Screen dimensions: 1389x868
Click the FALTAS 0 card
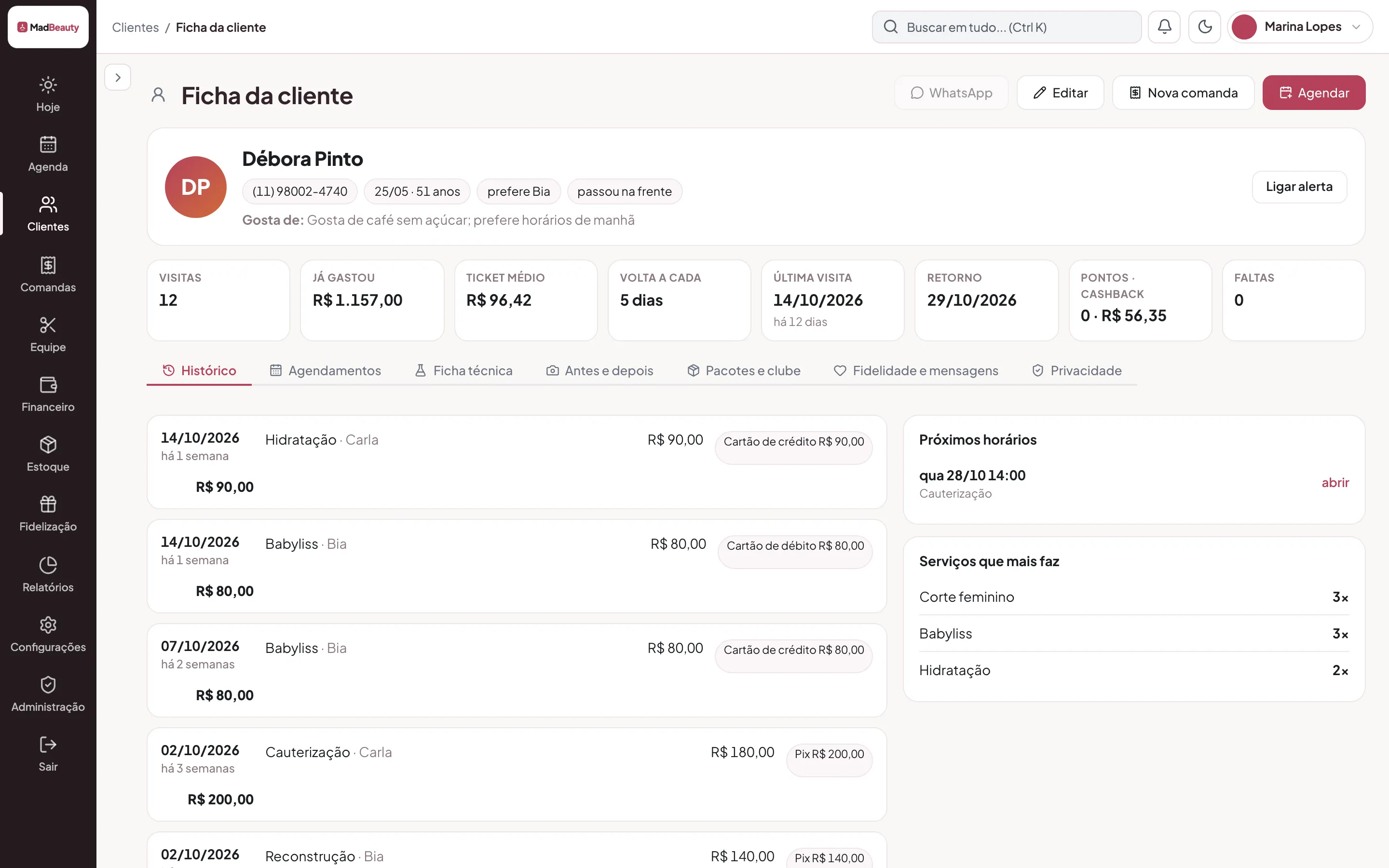(1294, 300)
